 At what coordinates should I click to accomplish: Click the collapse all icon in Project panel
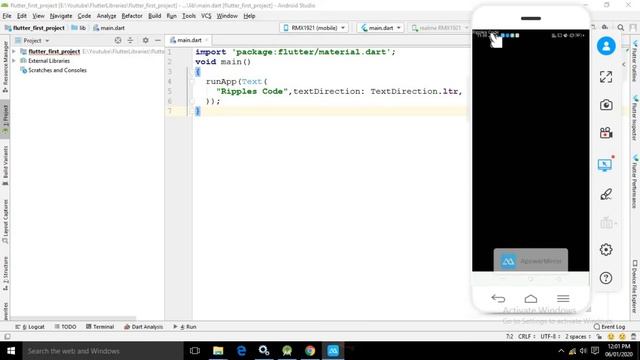tap(131, 40)
